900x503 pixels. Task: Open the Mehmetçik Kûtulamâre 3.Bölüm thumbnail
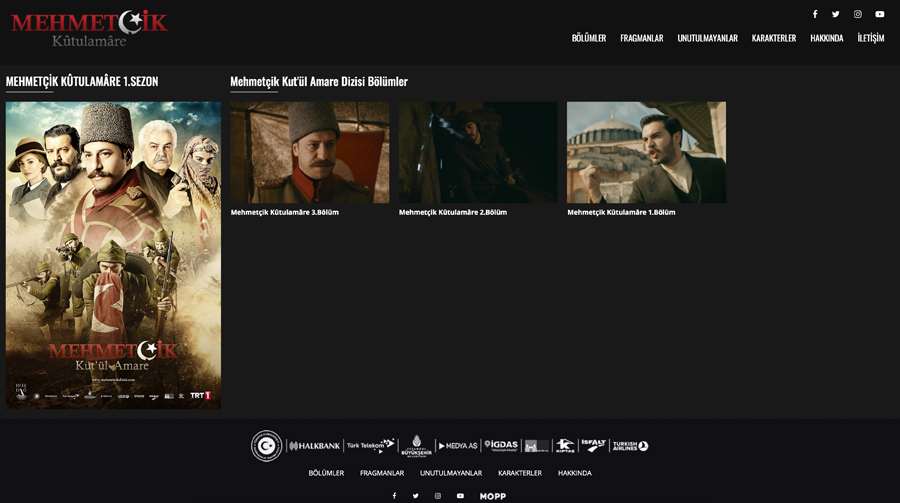click(310, 152)
